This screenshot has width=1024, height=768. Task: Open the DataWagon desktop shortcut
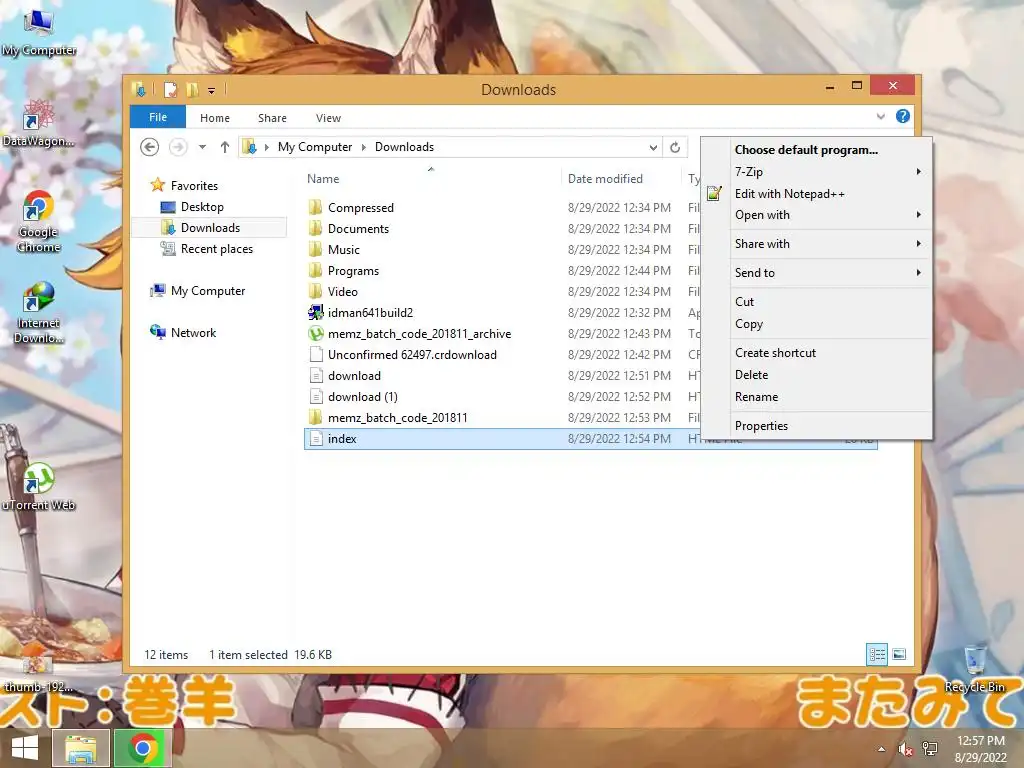[39, 122]
